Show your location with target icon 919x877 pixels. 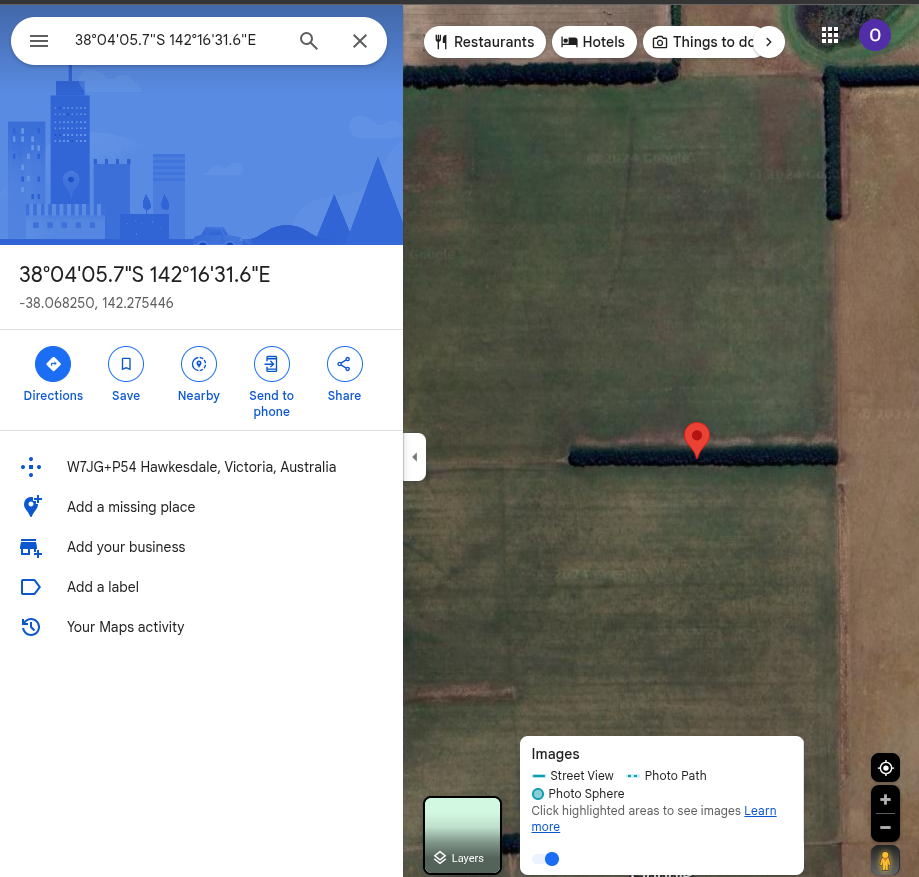pos(886,768)
